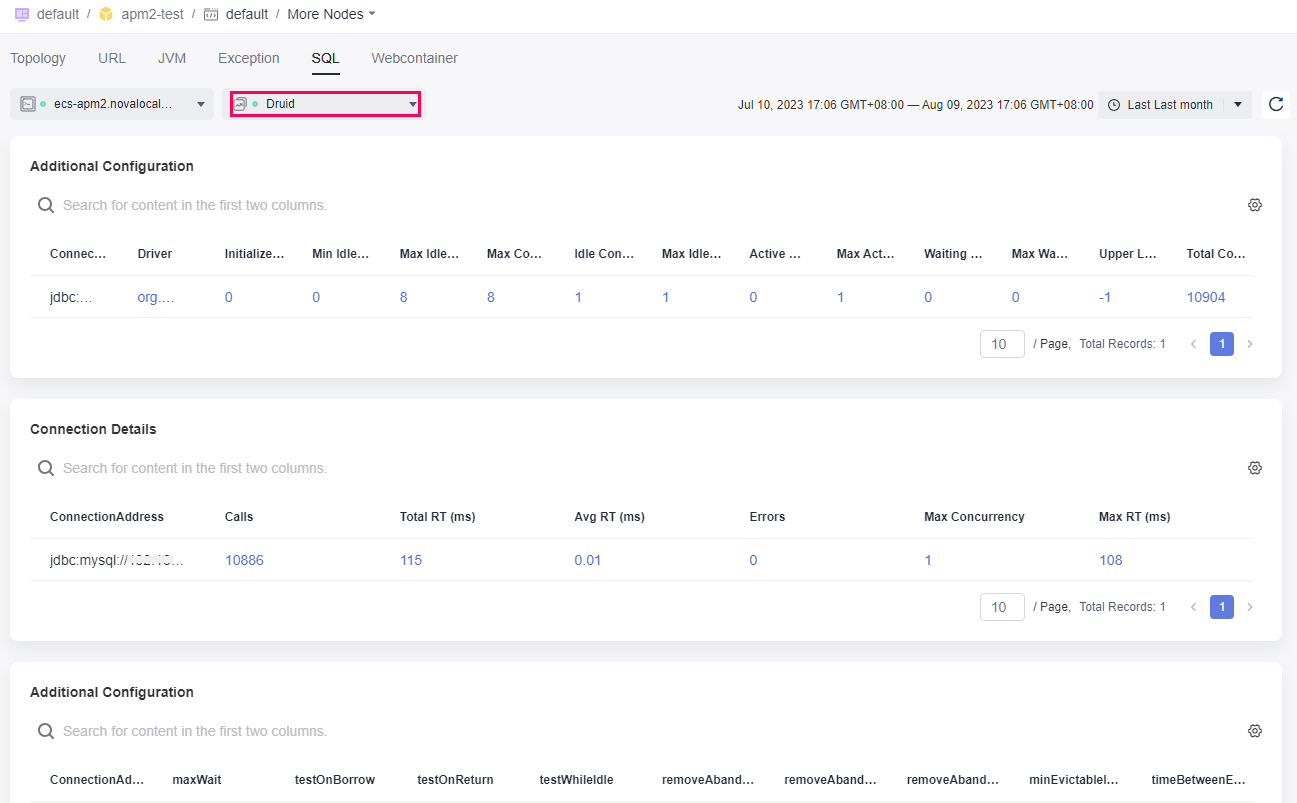Screen dimensions: 1297x803
Task: Open the ecs-apm2.novalocal instance dropdown
Action: (112, 104)
